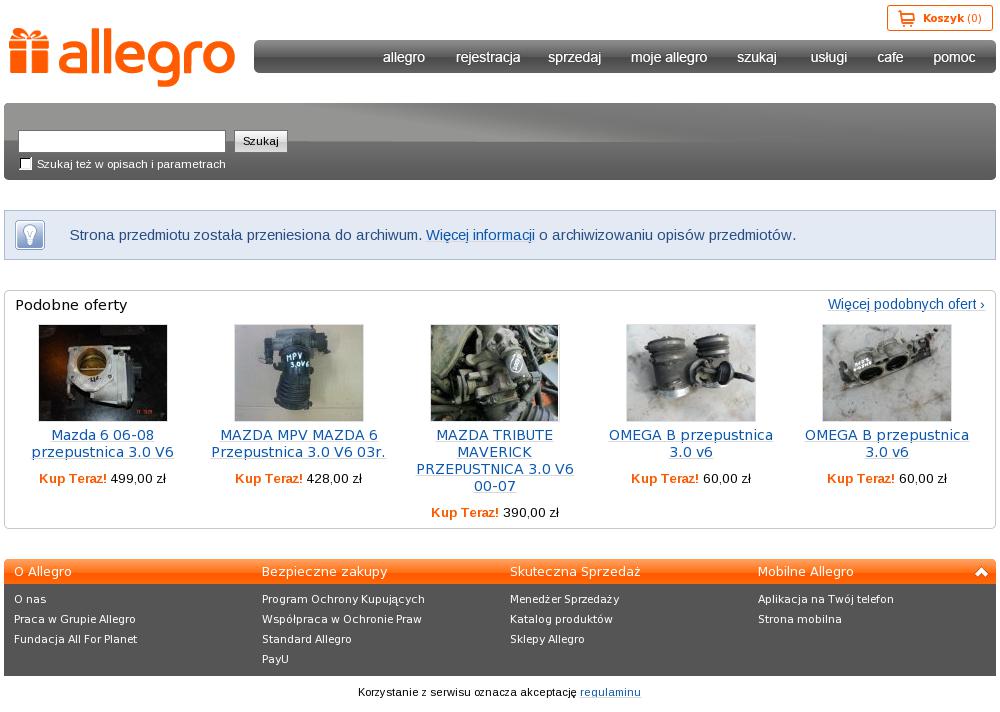Image resolution: width=1000 pixels, height=712 pixels.
Task: Click the lightbulb info icon
Action: pyautogui.click(x=29, y=235)
